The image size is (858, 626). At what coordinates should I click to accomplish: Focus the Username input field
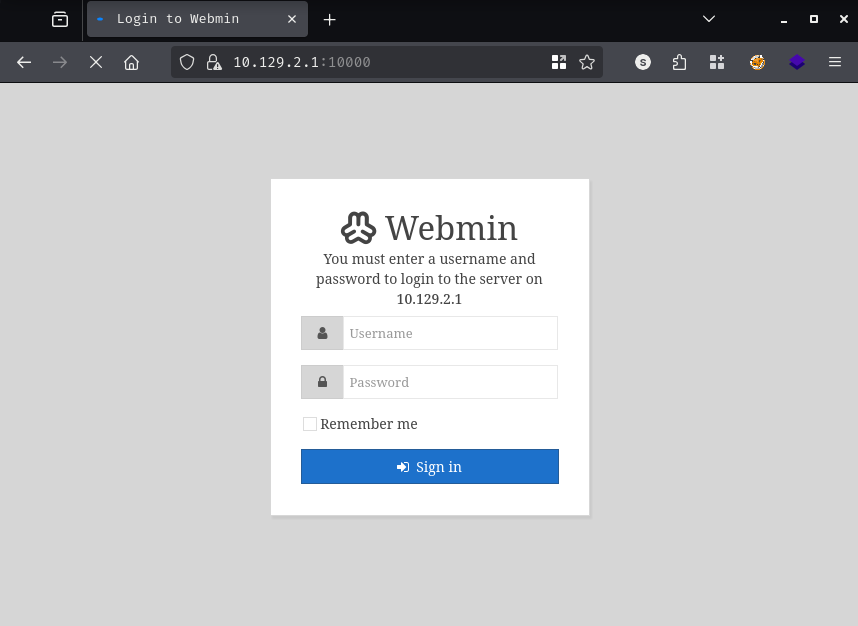[x=449, y=333]
